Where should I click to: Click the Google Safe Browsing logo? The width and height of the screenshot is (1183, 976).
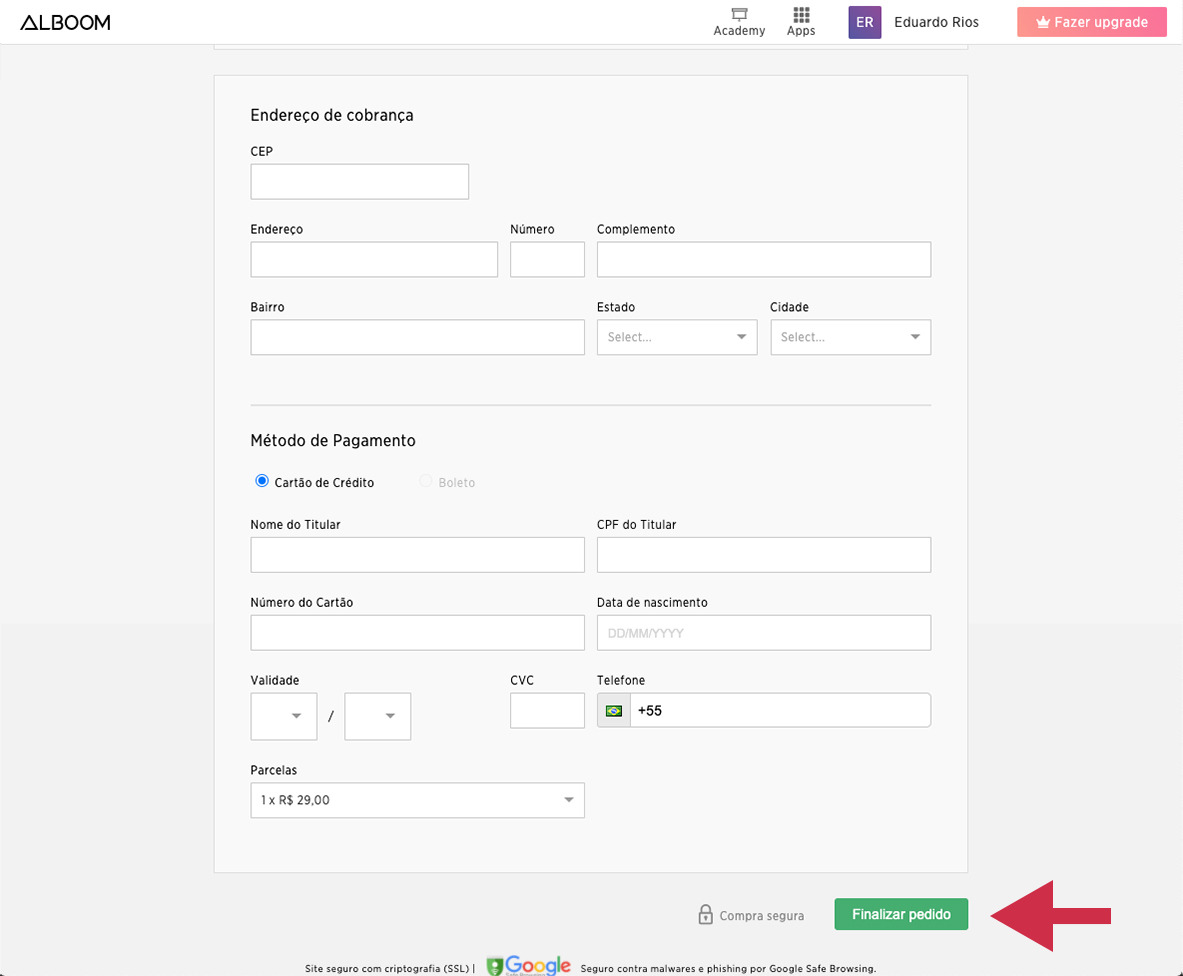tap(529, 966)
